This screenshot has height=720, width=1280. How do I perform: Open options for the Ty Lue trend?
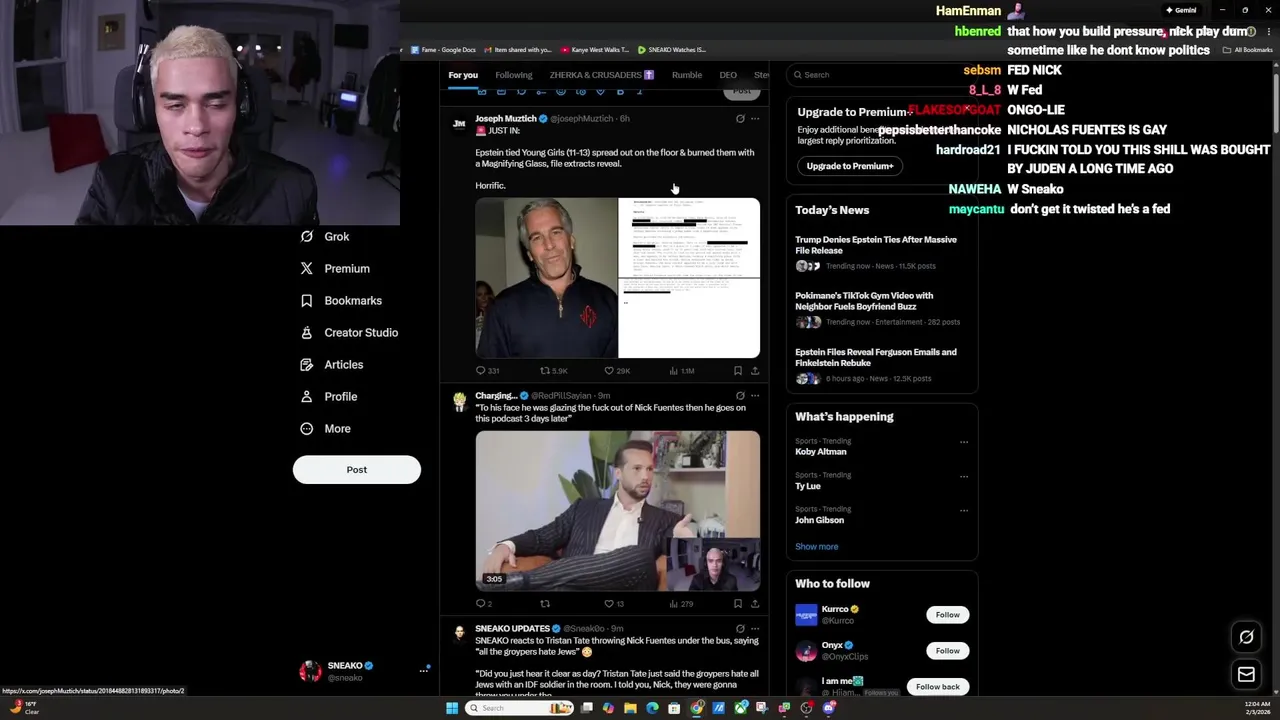[x=964, y=476]
